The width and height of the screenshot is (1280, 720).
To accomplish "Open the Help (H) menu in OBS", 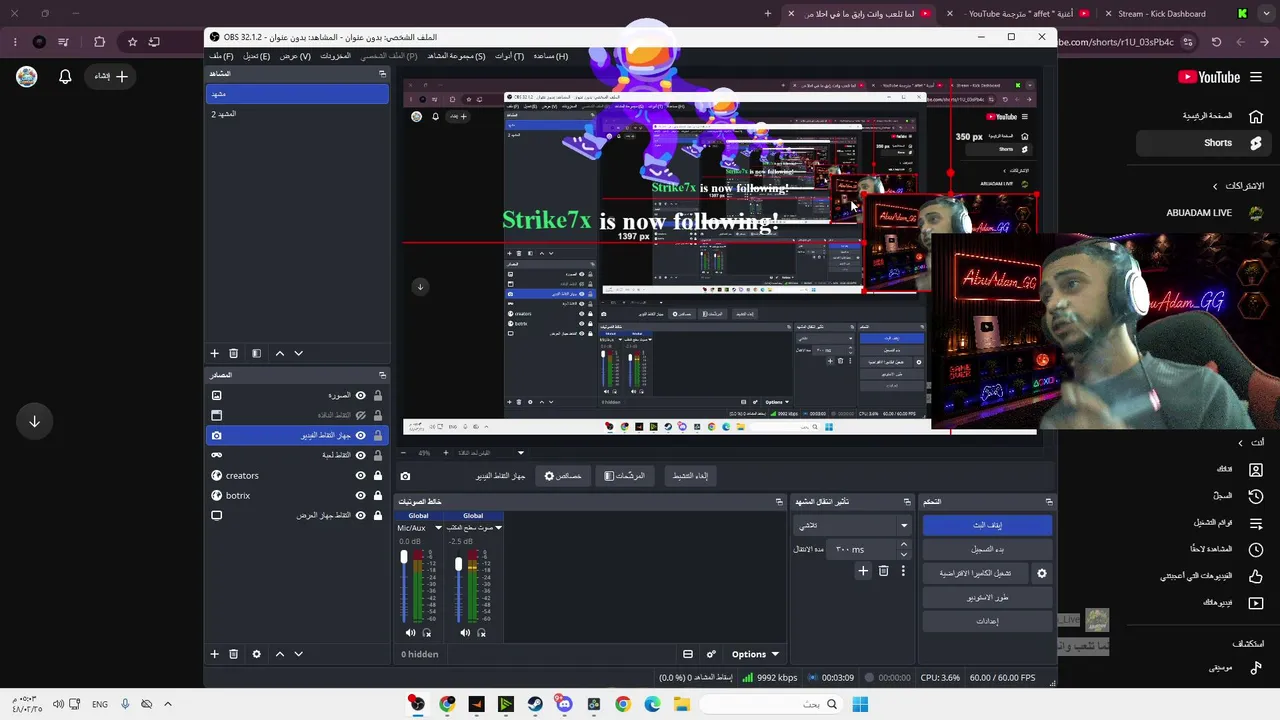I will click(x=550, y=56).
